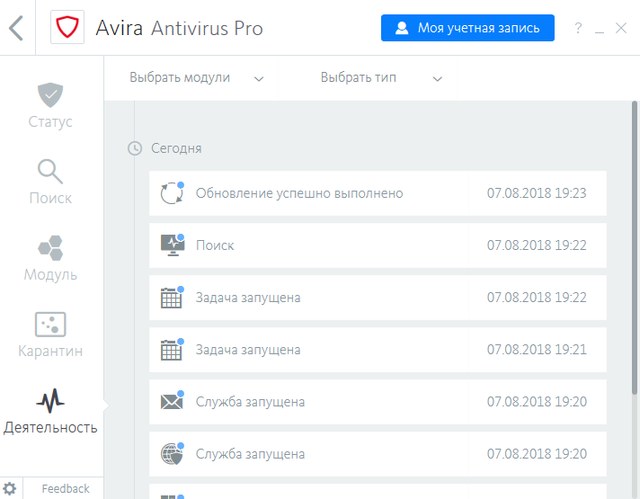Click the calendar icon of 19:22 Задача запущена

pyautogui.click(x=172, y=297)
